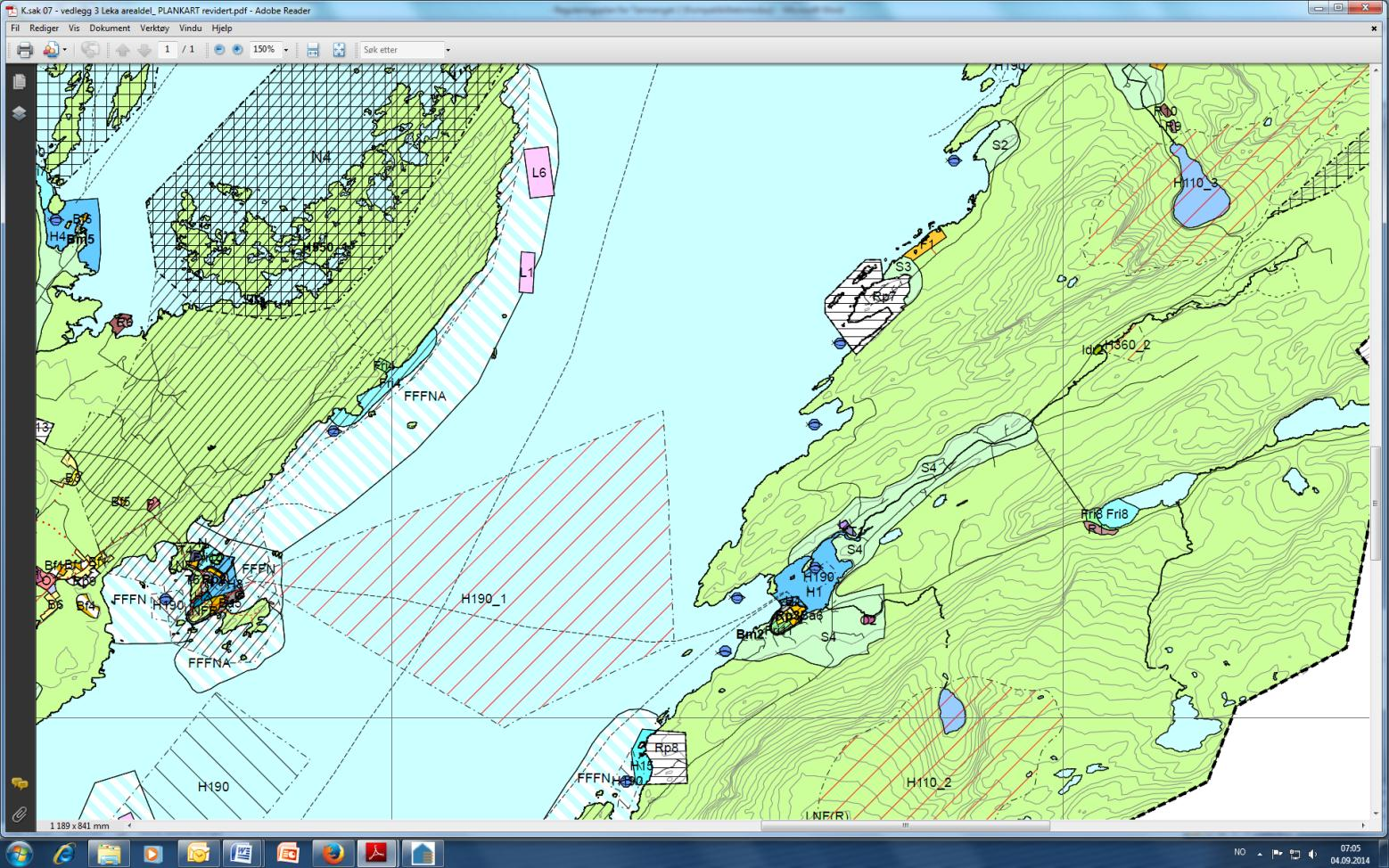Click the greyed comment bubbles toolbar icon
The width and height of the screenshot is (1389, 868).
pos(90,50)
